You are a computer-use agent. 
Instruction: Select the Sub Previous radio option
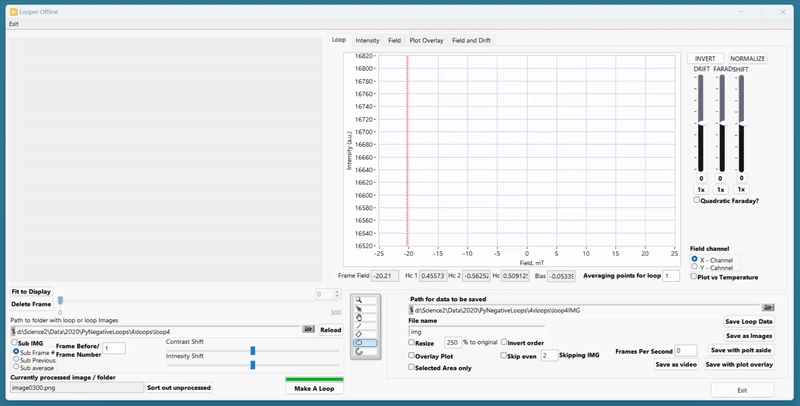pyautogui.click(x=16, y=359)
